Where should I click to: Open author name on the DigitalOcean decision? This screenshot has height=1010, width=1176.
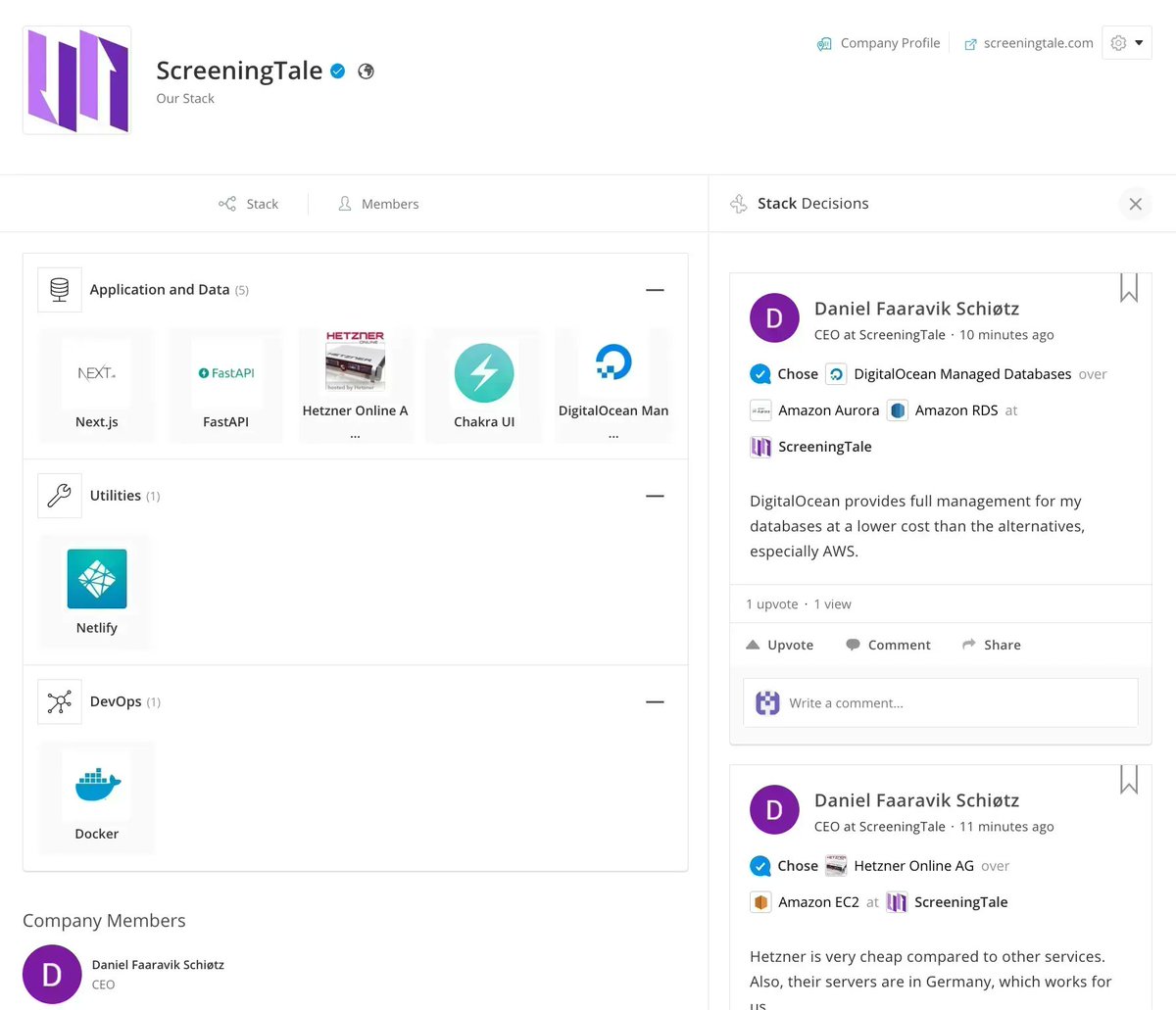tap(916, 309)
